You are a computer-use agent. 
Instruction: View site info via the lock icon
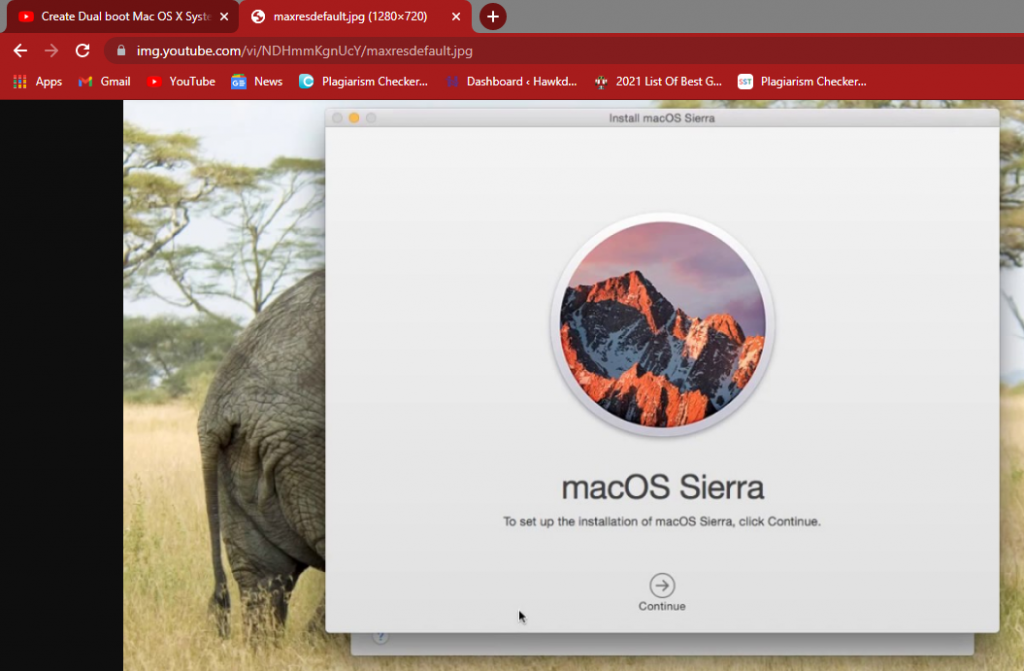click(121, 51)
